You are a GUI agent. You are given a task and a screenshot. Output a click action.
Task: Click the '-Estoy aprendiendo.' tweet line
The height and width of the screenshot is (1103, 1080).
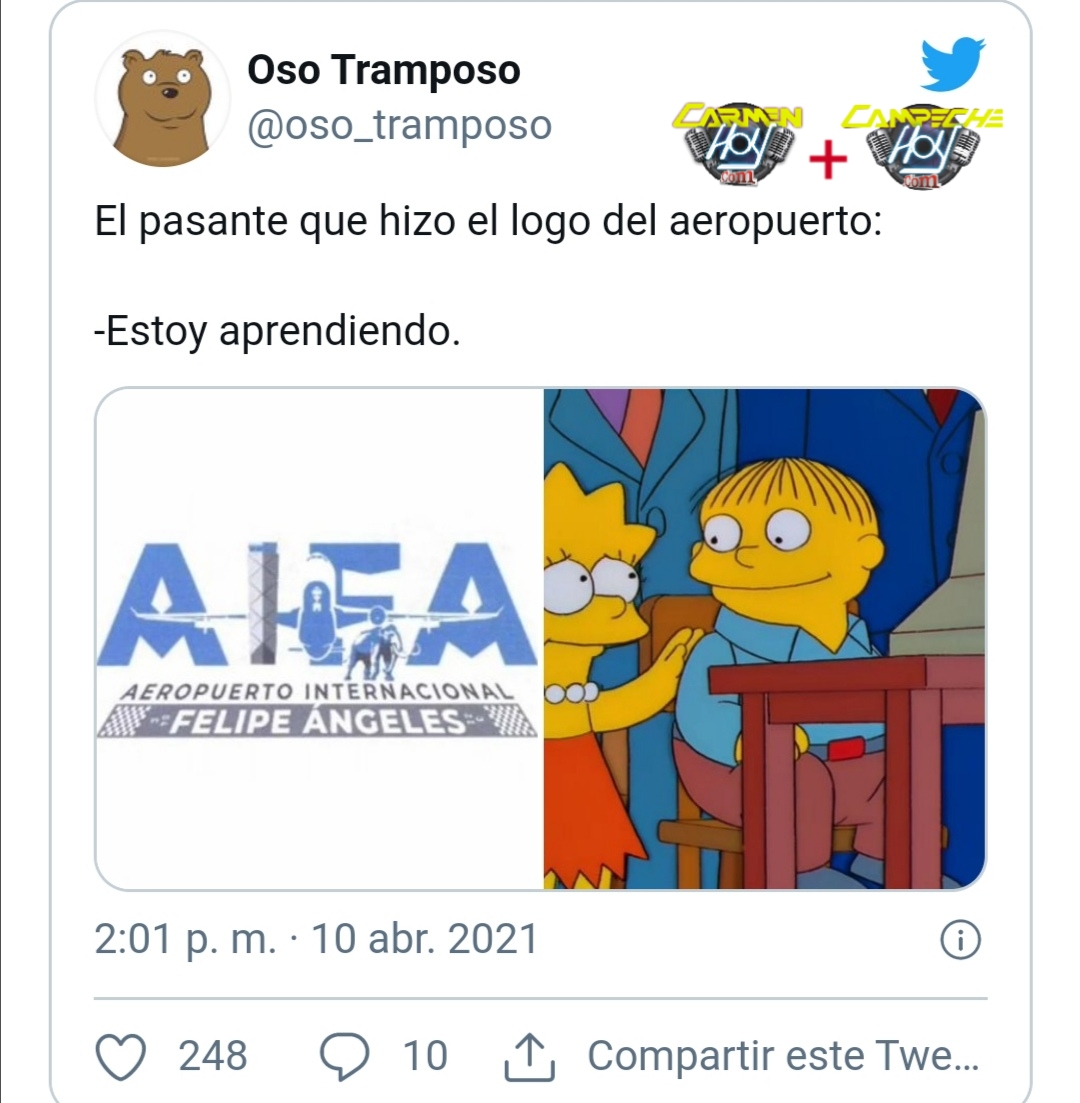coord(277,331)
